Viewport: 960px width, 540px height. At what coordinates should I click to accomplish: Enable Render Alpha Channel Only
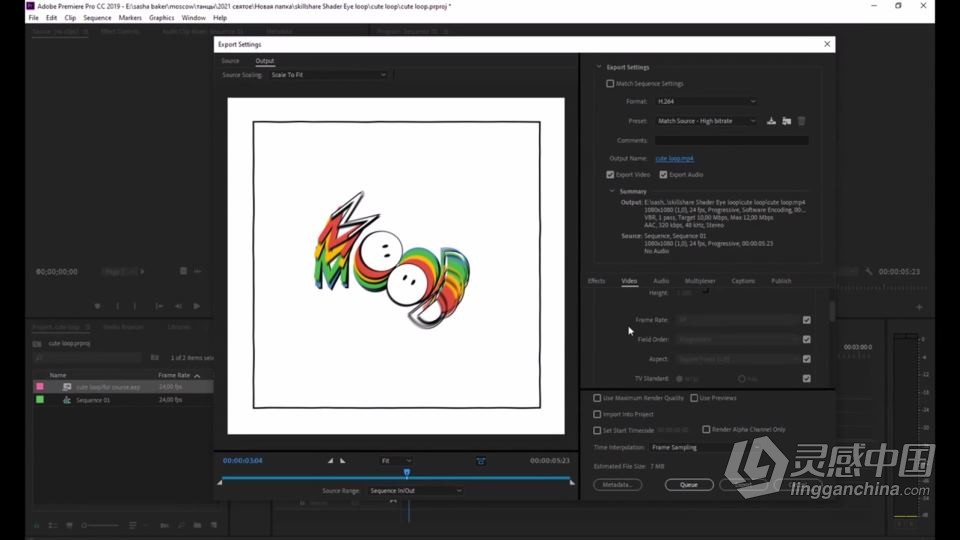(706, 430)
